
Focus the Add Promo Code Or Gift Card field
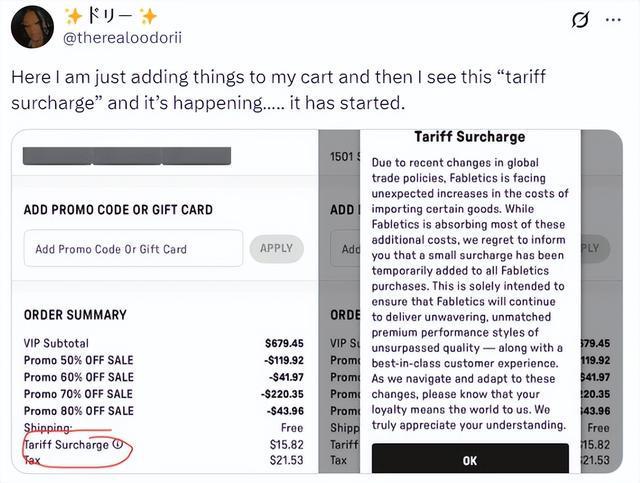(x=133, y=249)
